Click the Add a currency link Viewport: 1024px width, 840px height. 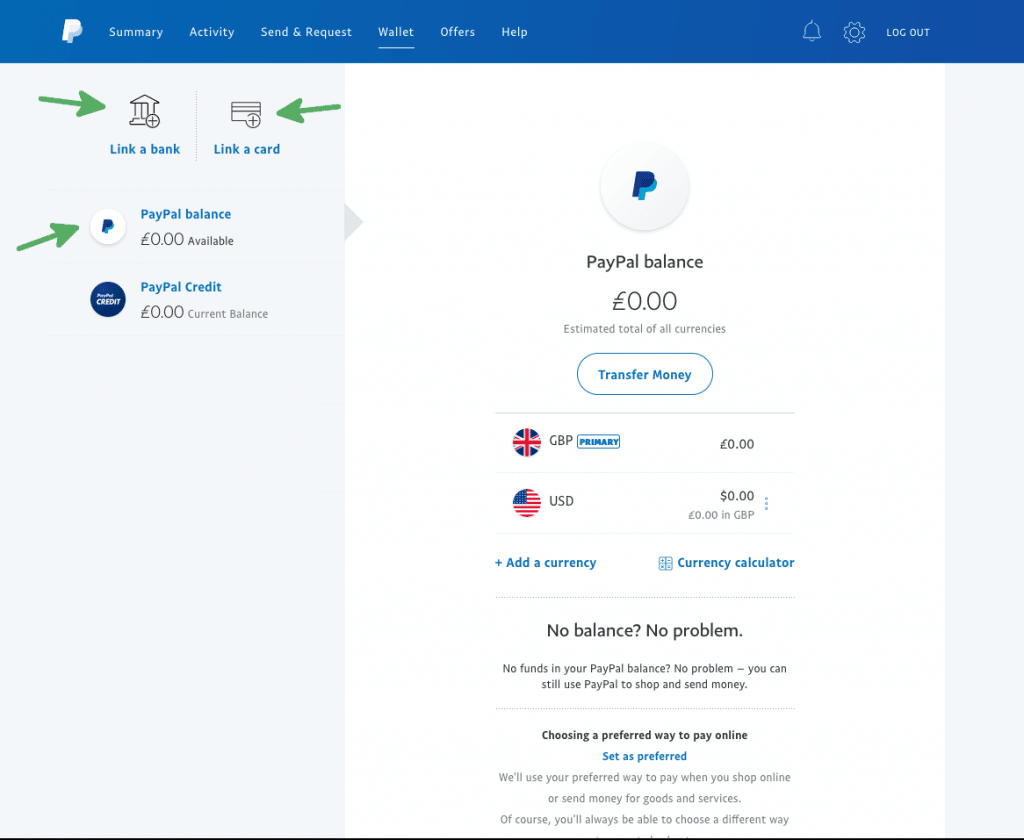[546, 563]
